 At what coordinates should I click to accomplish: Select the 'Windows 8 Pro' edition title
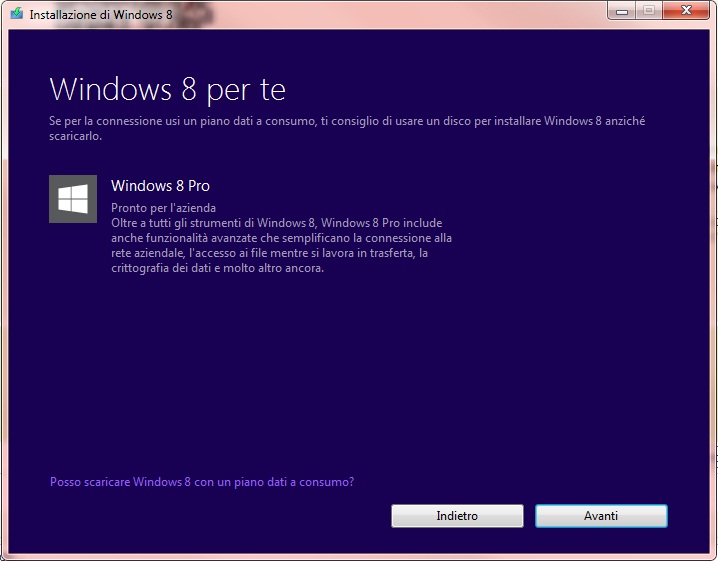(160, 186)
